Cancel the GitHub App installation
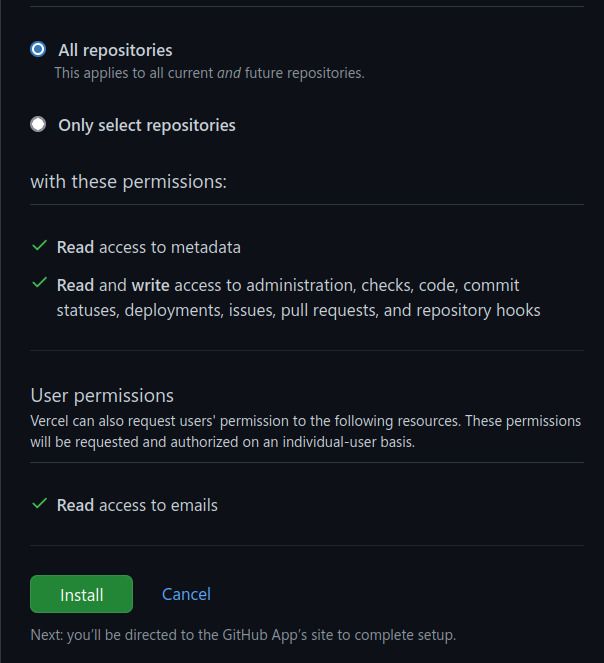 (186, 594)
